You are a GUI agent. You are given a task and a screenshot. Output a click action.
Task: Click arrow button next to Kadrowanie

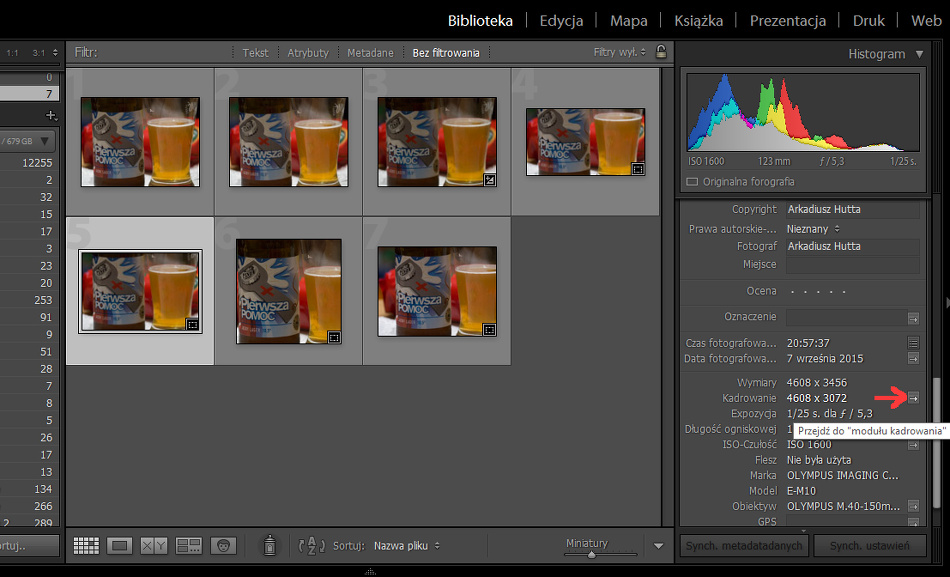click(913, 398)
